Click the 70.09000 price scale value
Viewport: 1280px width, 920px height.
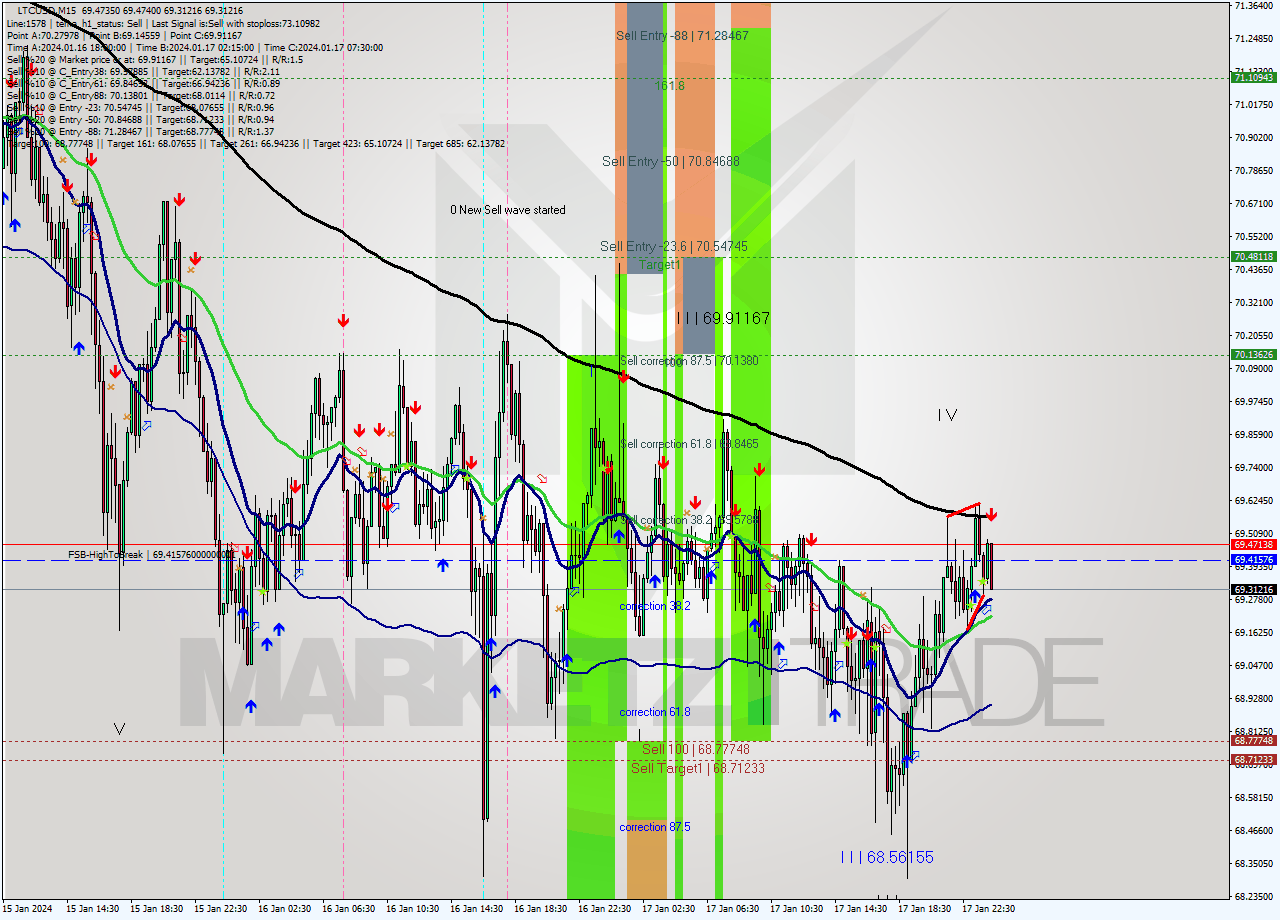1254,368
